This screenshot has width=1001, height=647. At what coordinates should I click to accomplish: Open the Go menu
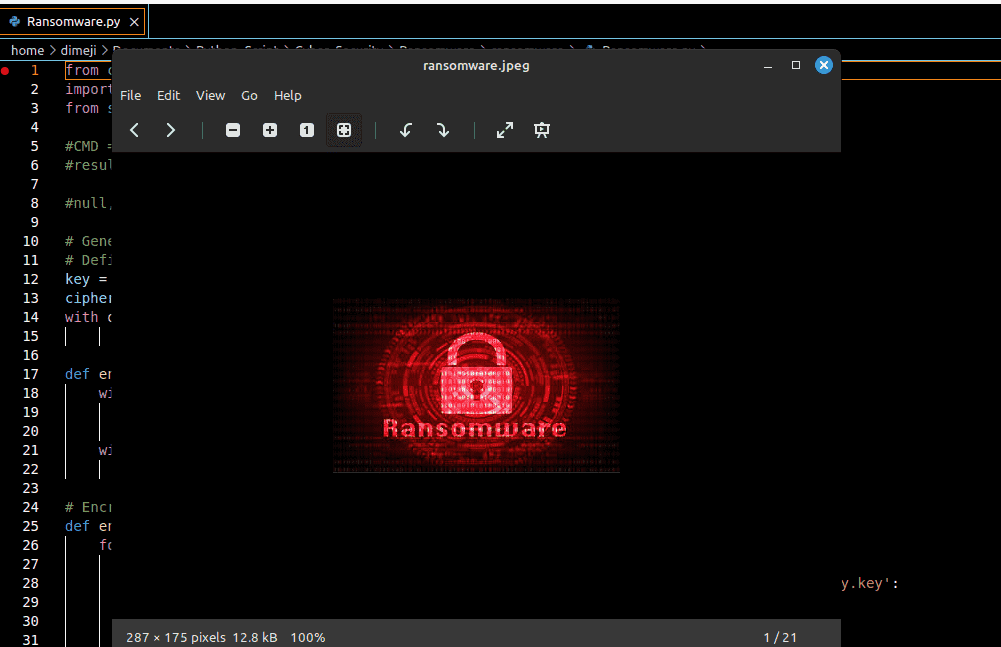click(249, 96)
